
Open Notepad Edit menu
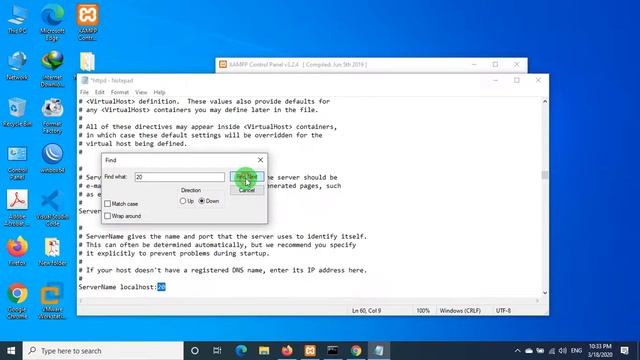pyautogui.click(x=100, y=92)
